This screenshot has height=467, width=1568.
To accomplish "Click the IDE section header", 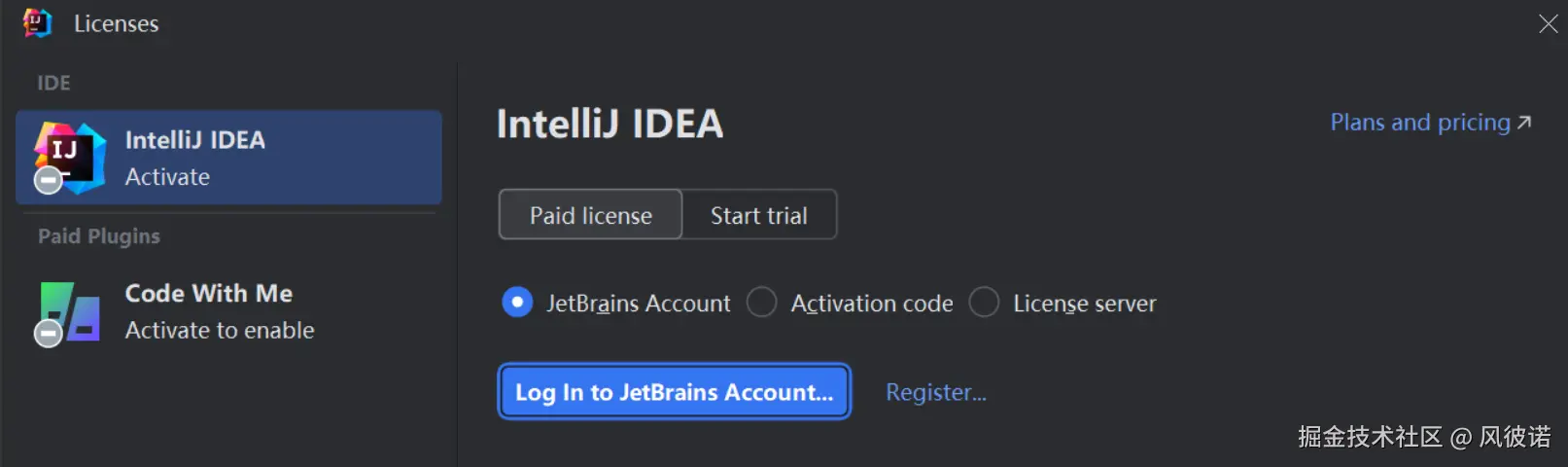I will coord(53,83).
